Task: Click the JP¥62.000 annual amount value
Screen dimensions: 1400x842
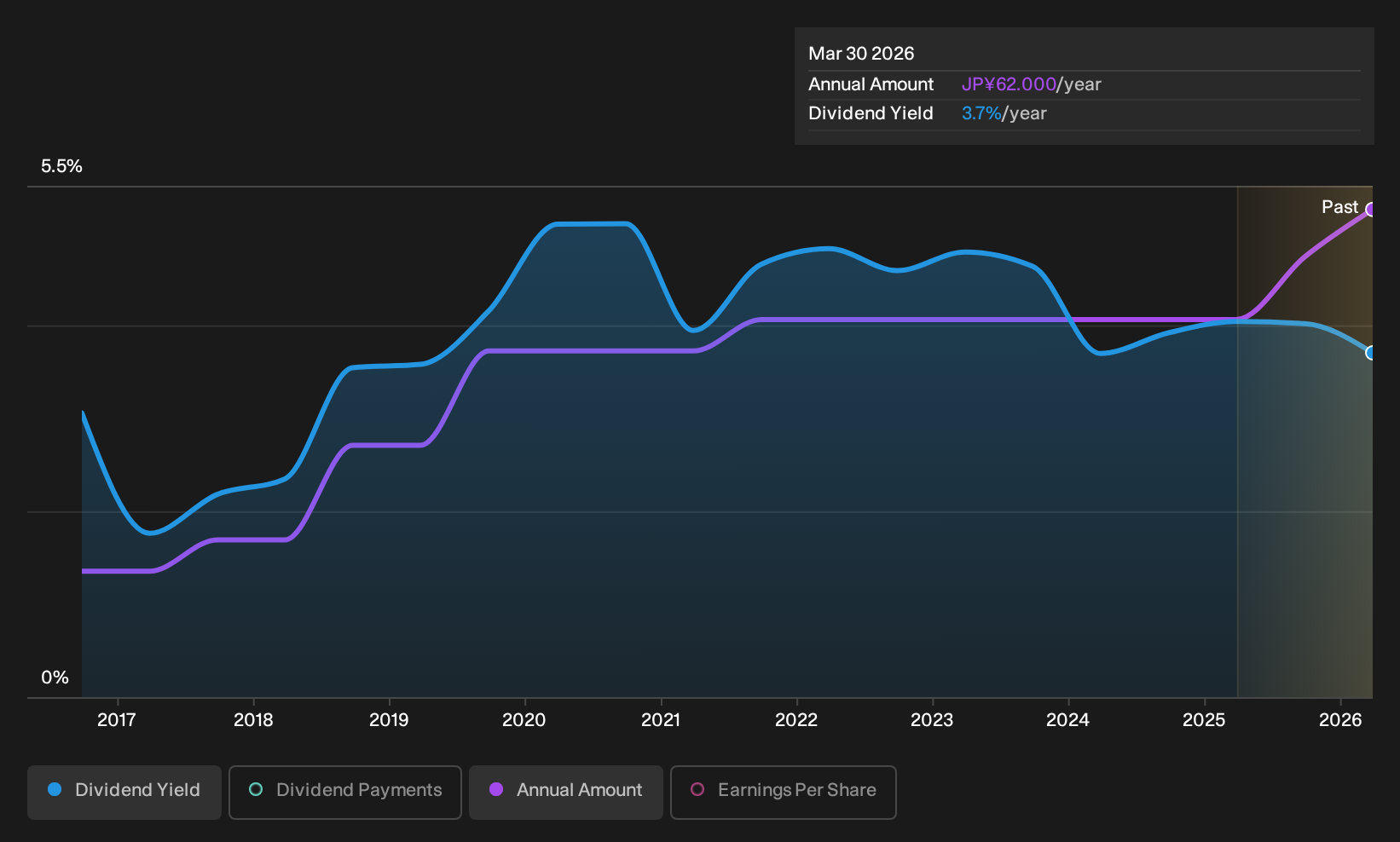Action: (1009, 84)
